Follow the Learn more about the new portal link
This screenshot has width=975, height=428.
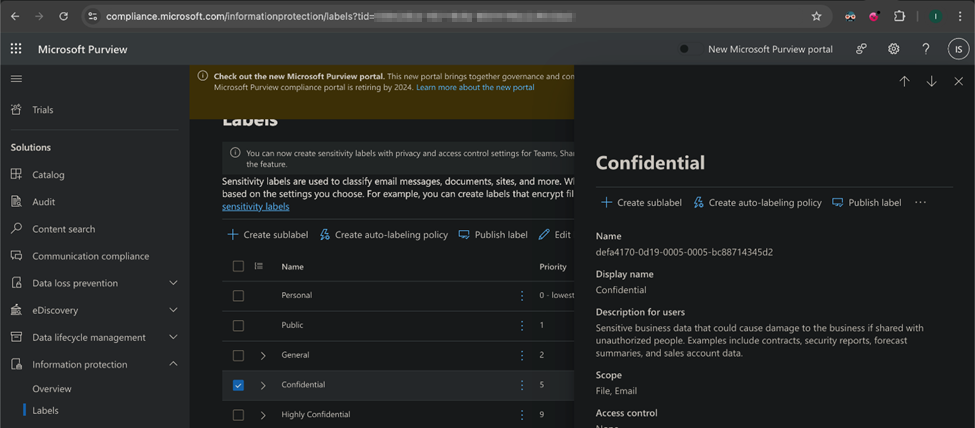pos(475,88)
